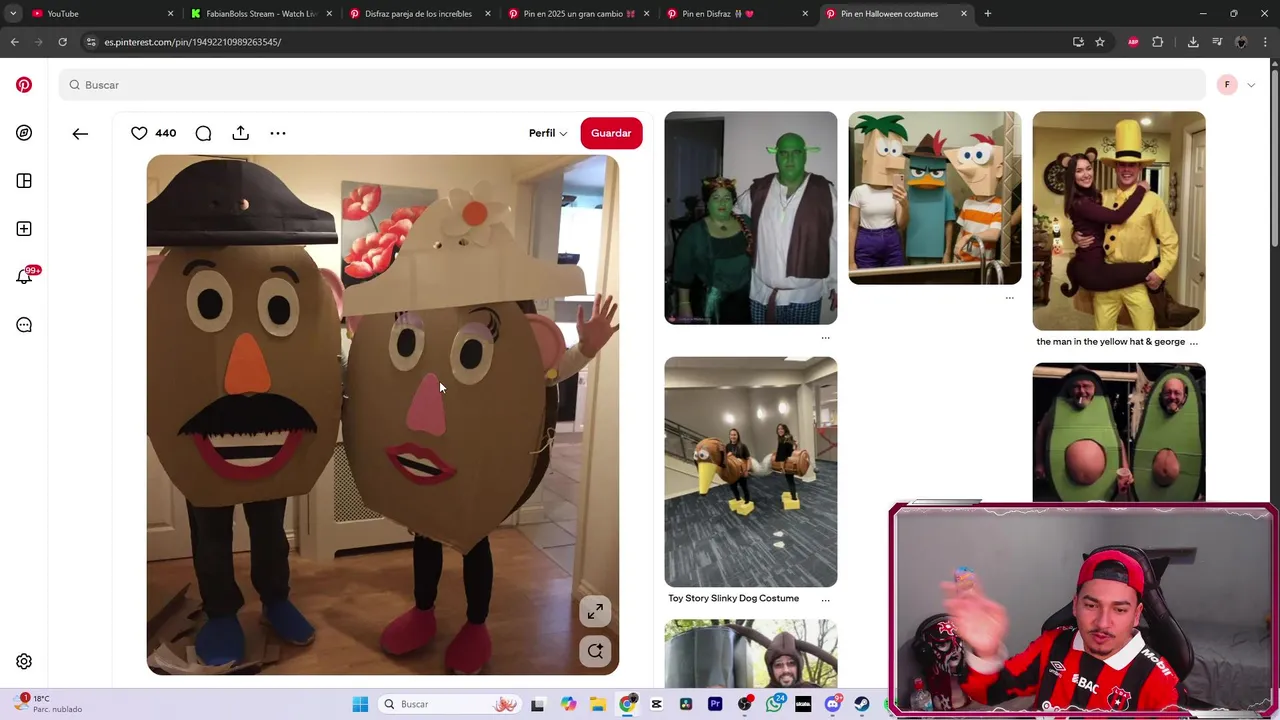Open the Phineas, Ferb and Perry costume pin
Screen dimensions: 1280x720
coord(935,198)
